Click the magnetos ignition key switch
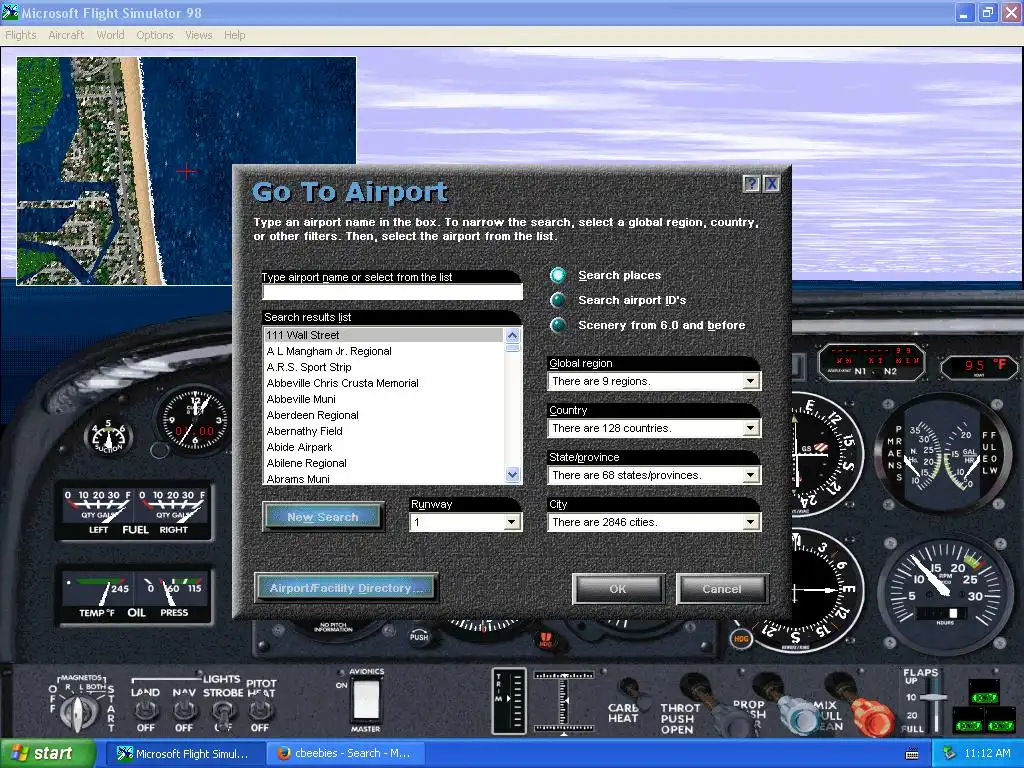The width and height of the screenshot is (1024, 768). point(77,711)
